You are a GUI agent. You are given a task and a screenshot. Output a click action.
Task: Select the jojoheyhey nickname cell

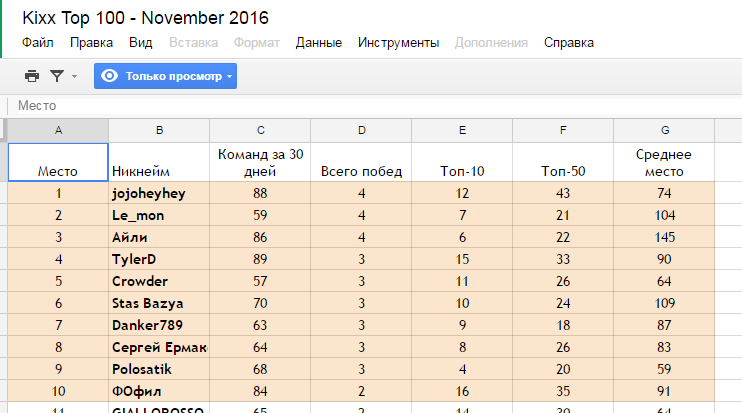pyautogui.click(x=159, y=193)
